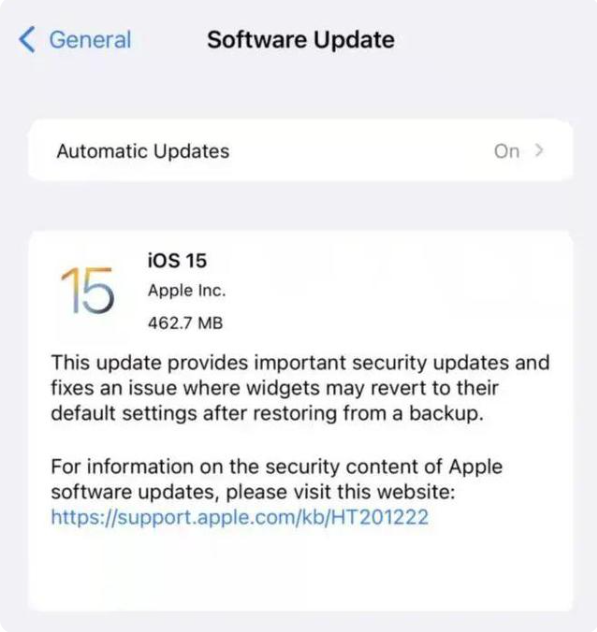Image resolution: width=597 pixels, height=632 pixels.
Task: Click the 'On' status of Automatic Updates
Action: click(x=507, y=152)
